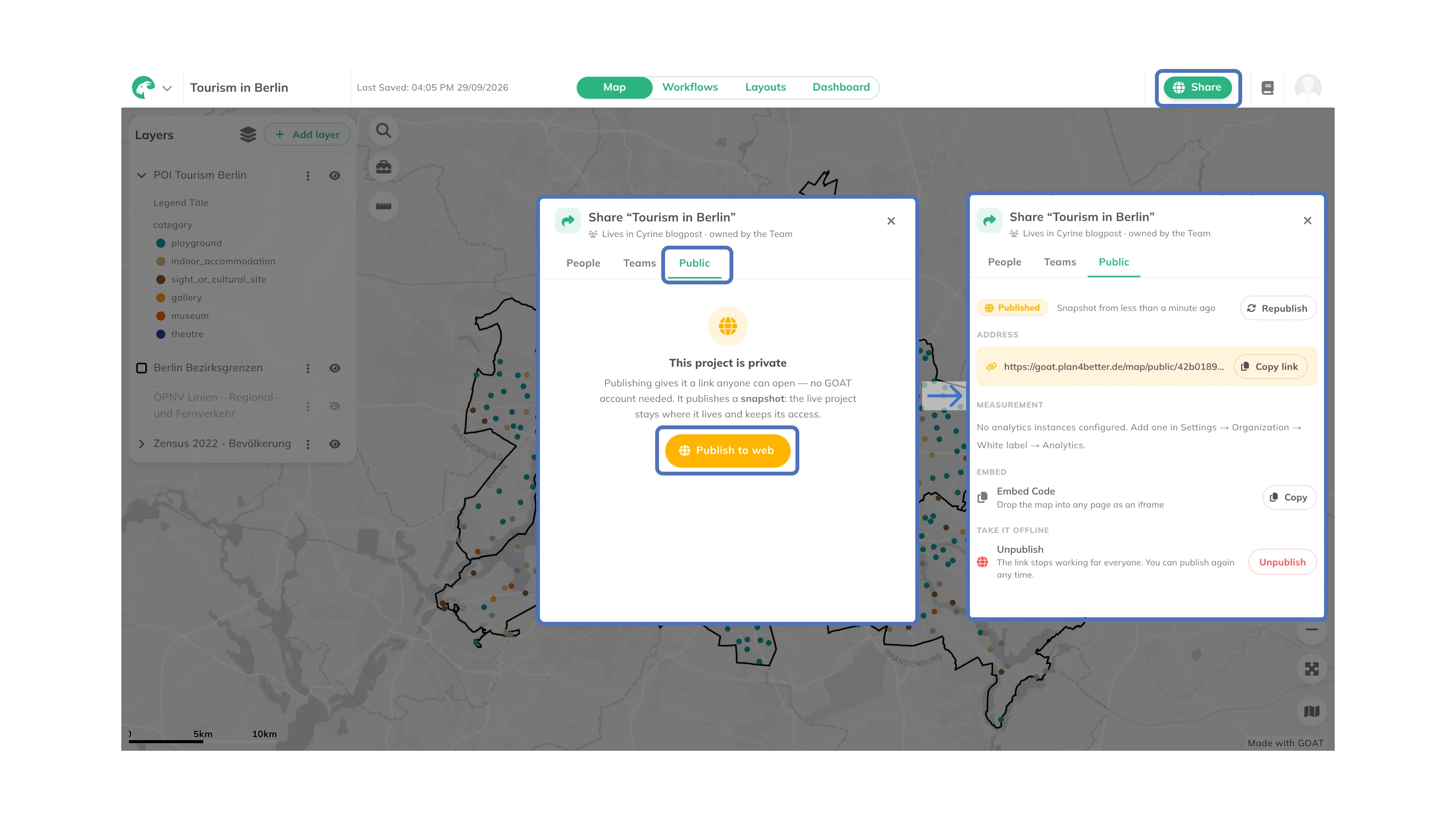Open Teams tab in private share dialog
This screenshot has width=1456, height=819.
639,263
